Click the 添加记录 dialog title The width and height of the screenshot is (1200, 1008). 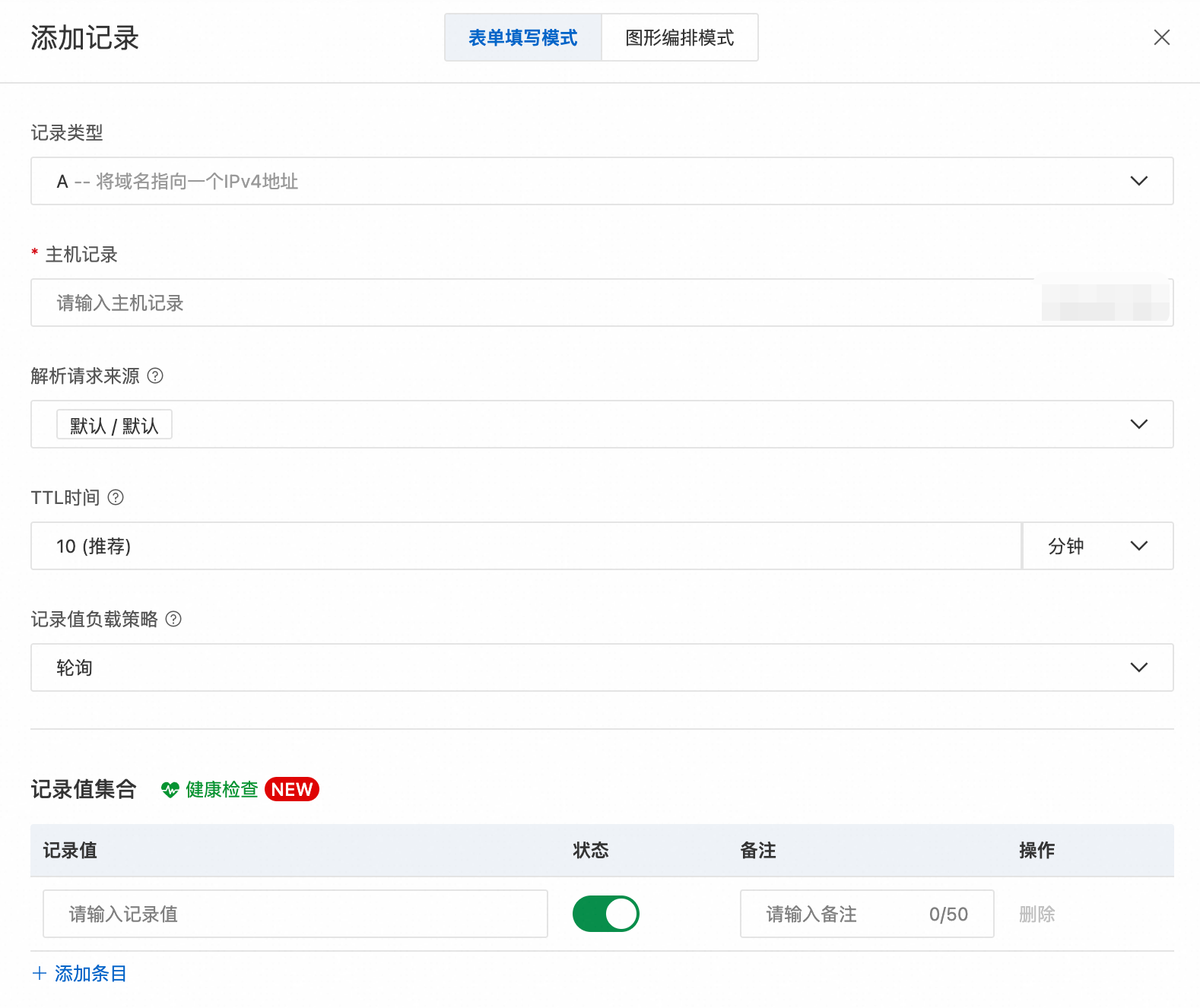click(x=85, y=37)
